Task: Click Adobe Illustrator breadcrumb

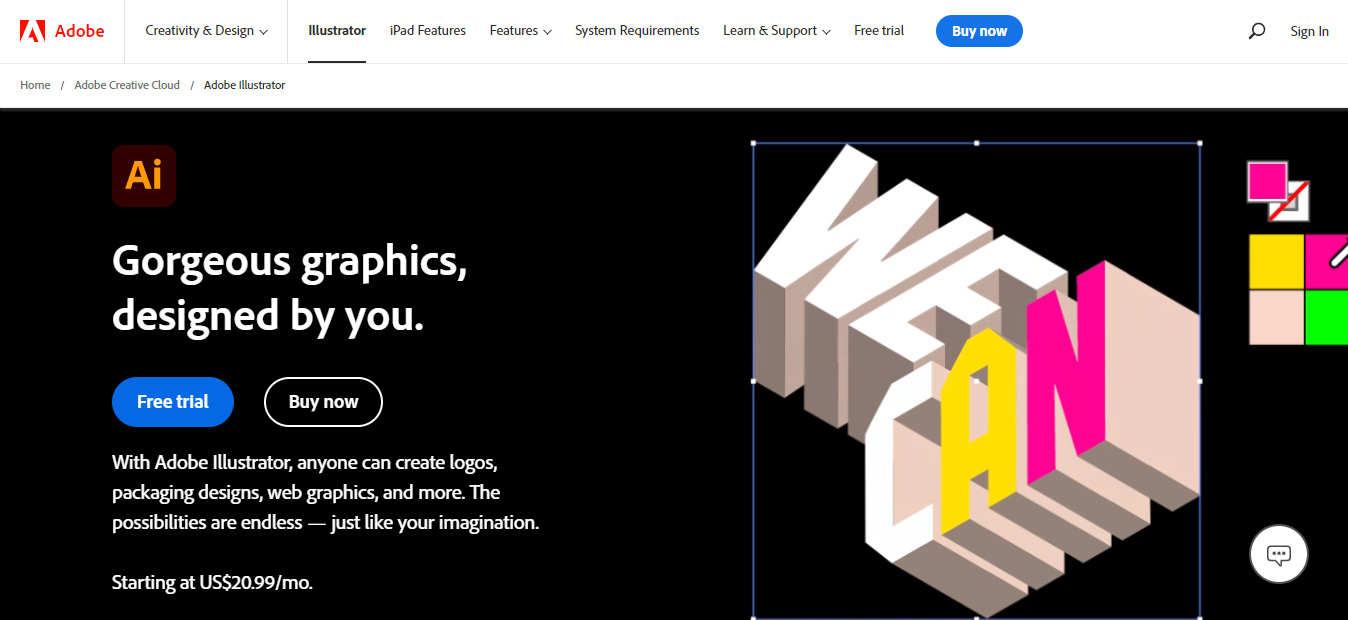Action: tap(245, 85)
